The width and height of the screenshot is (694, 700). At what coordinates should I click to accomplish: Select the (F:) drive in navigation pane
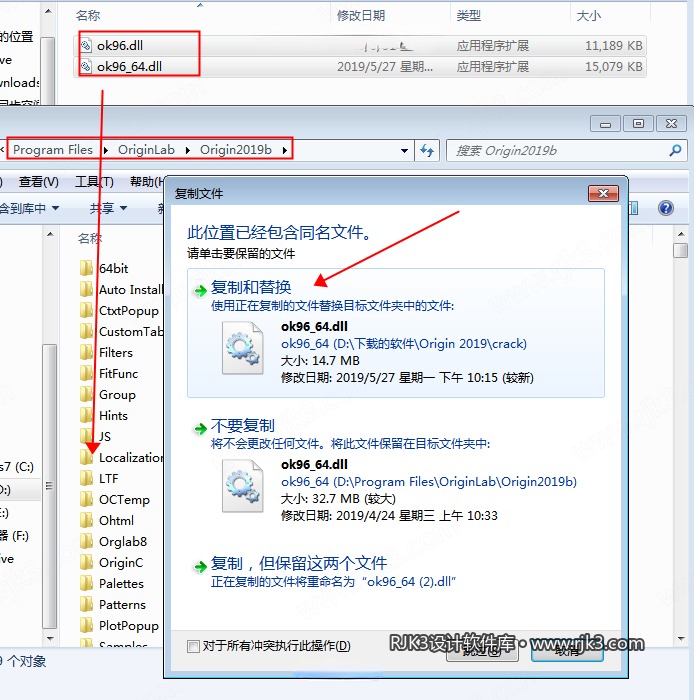tap(14, 535)
